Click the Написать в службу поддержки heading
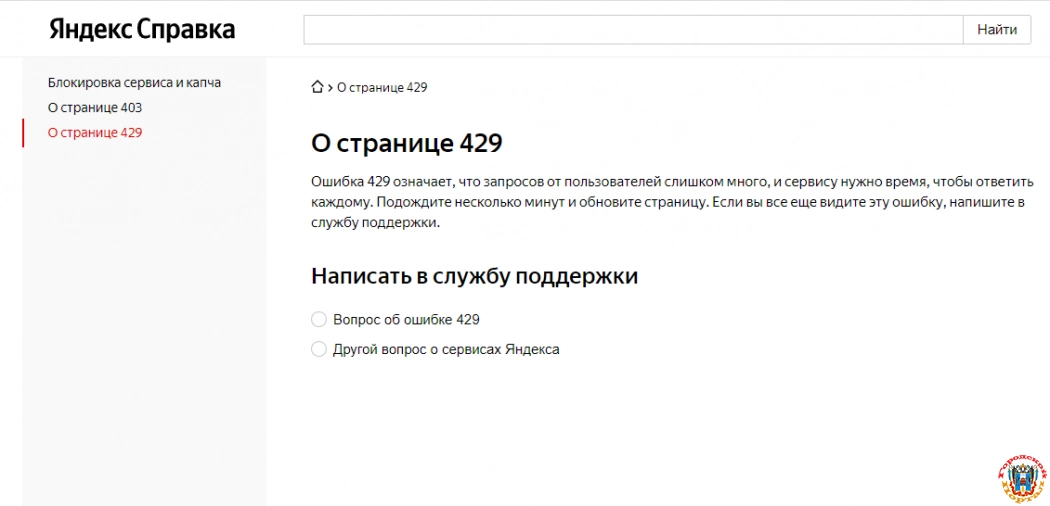Image resolution: width=1050 pixels, height=506 pixels. click(475, 276)
